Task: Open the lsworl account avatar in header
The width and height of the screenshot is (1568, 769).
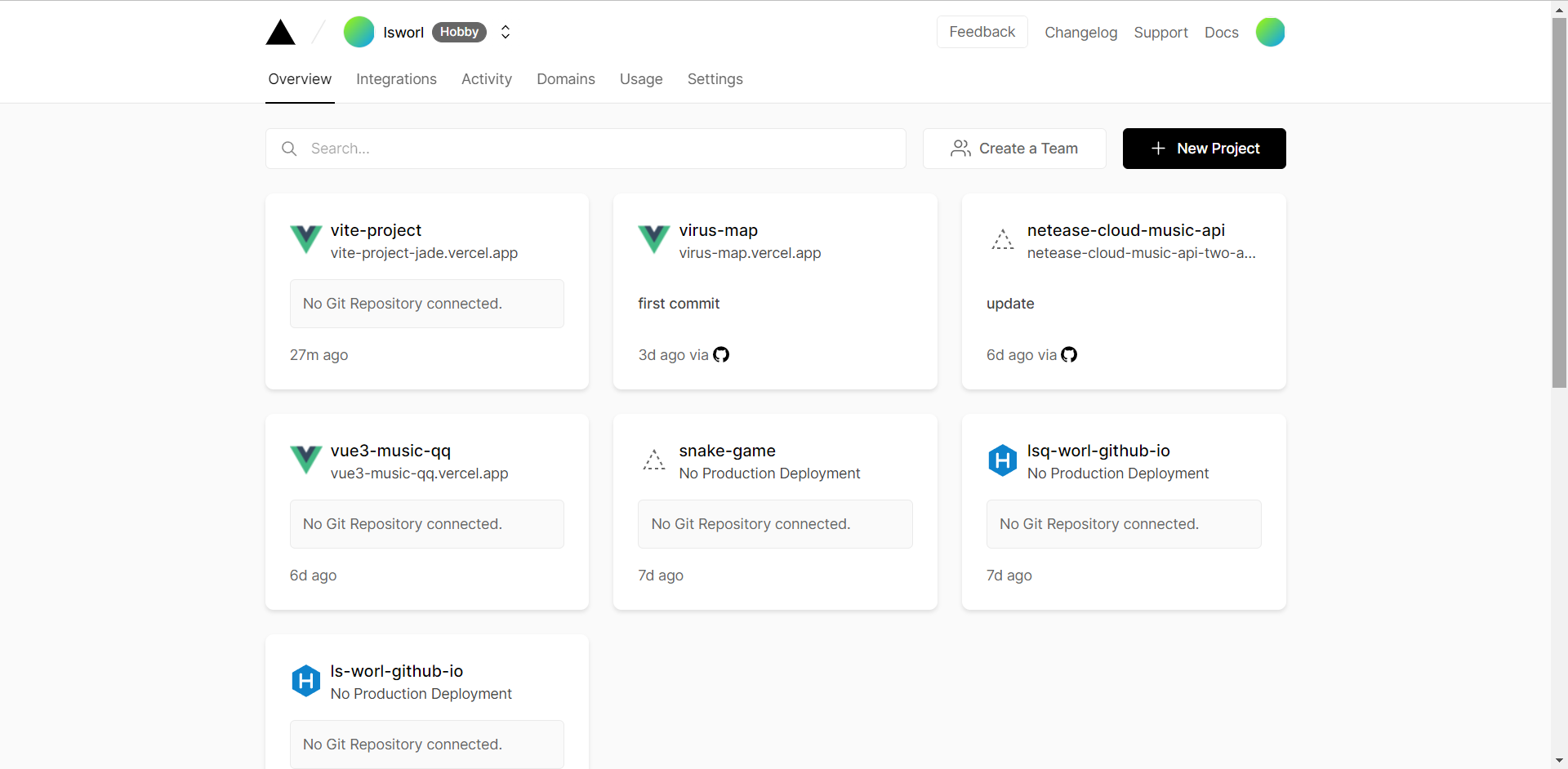Action: (359, 32)
